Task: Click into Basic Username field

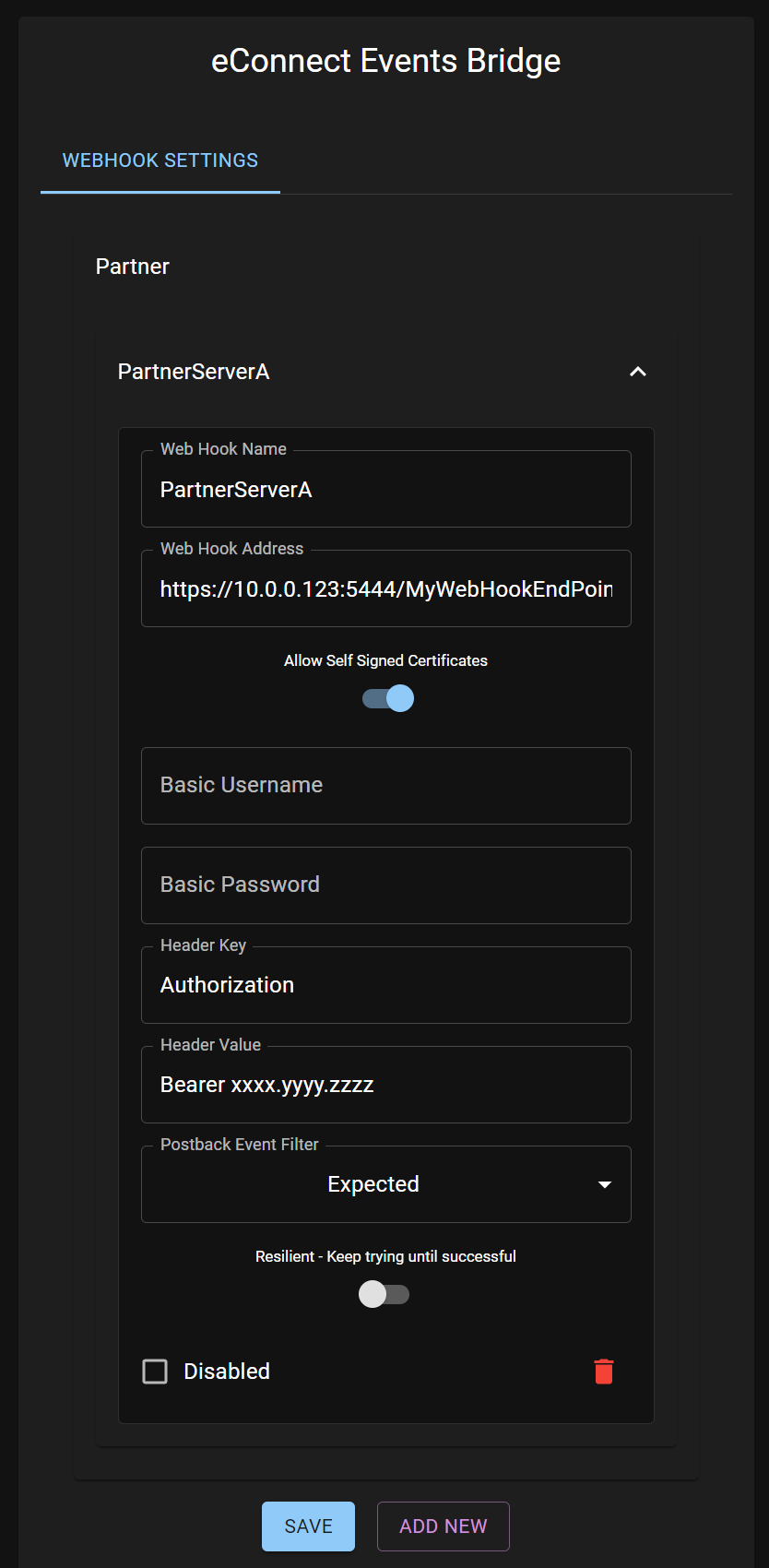Action: pos(386,786)
